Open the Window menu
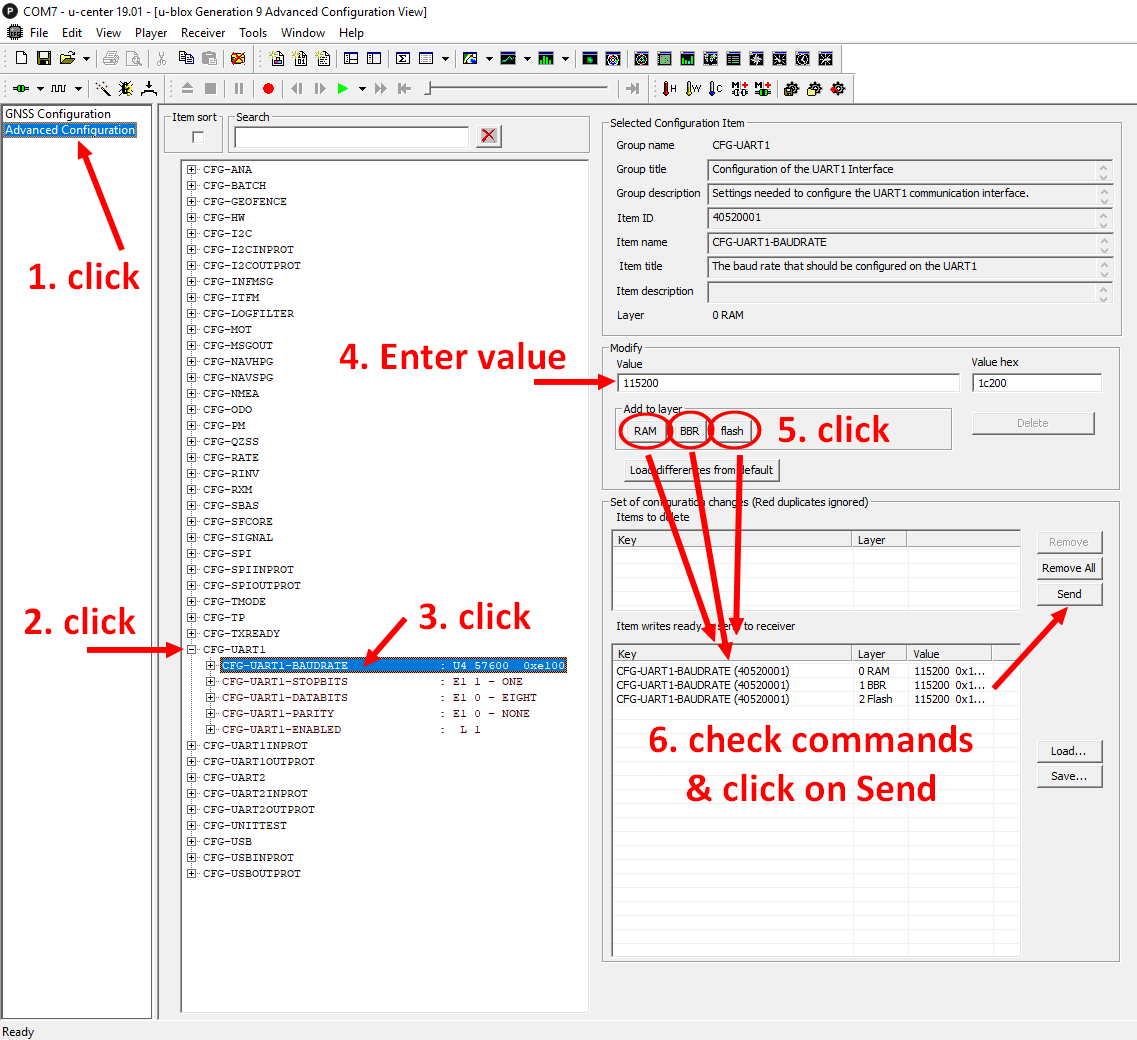The height and width of the screenshot is (1040, 1137). [303, 33]
